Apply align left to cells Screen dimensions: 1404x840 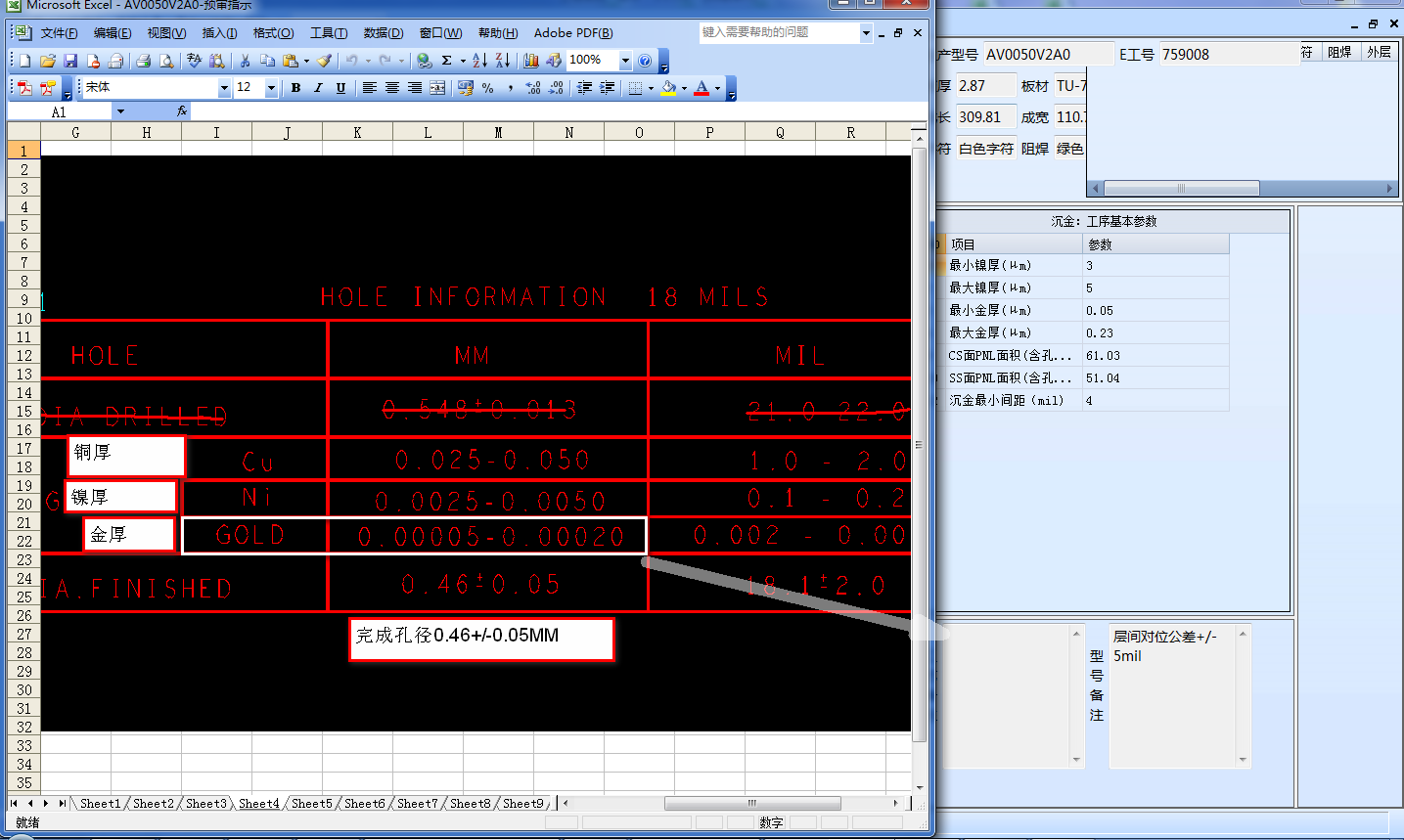370,88
